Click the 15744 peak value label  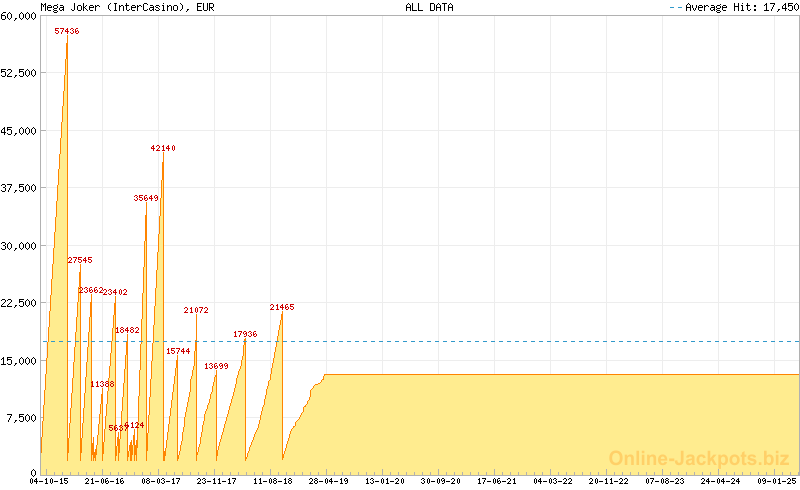click(178, 351)
